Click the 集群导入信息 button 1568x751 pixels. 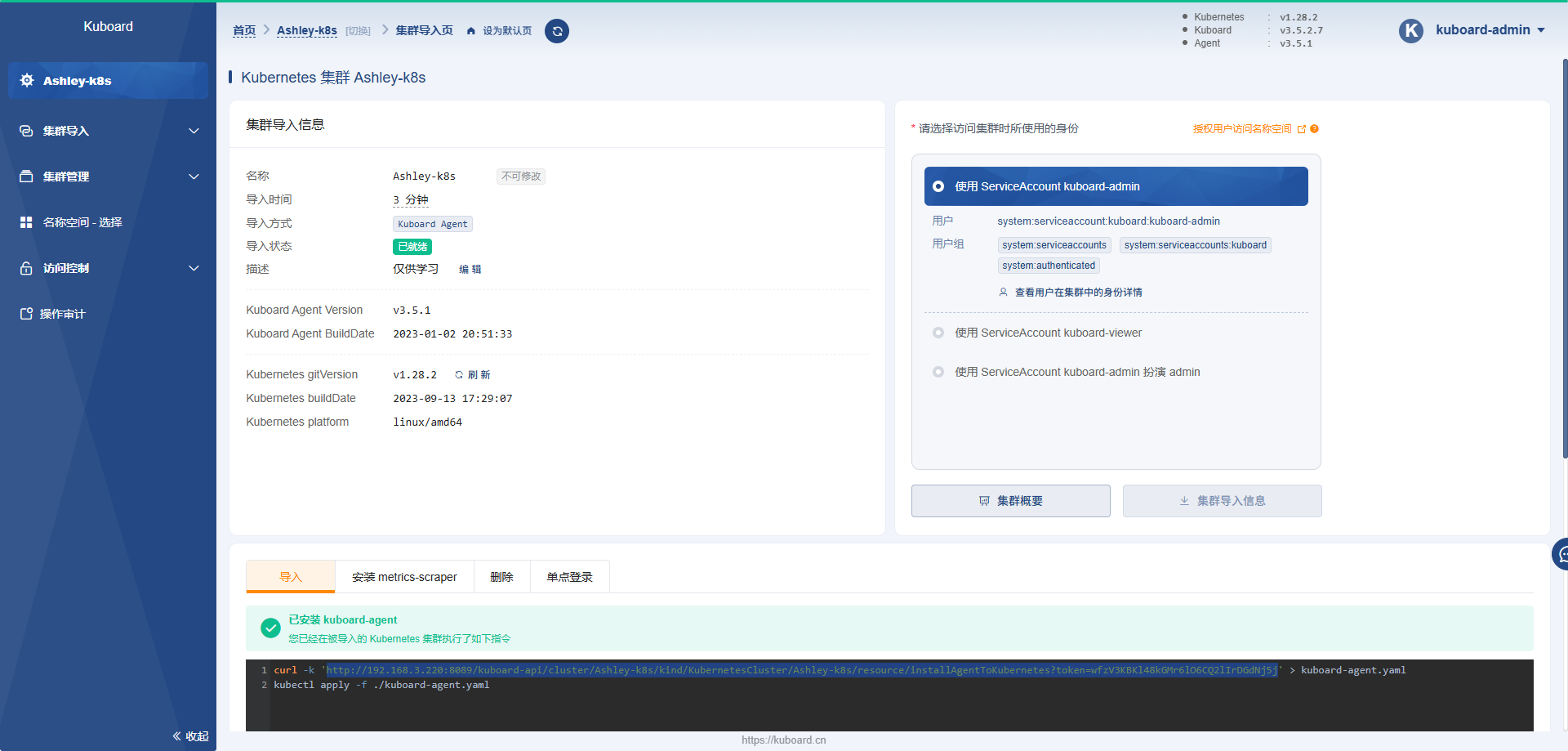click(1223, 501)
